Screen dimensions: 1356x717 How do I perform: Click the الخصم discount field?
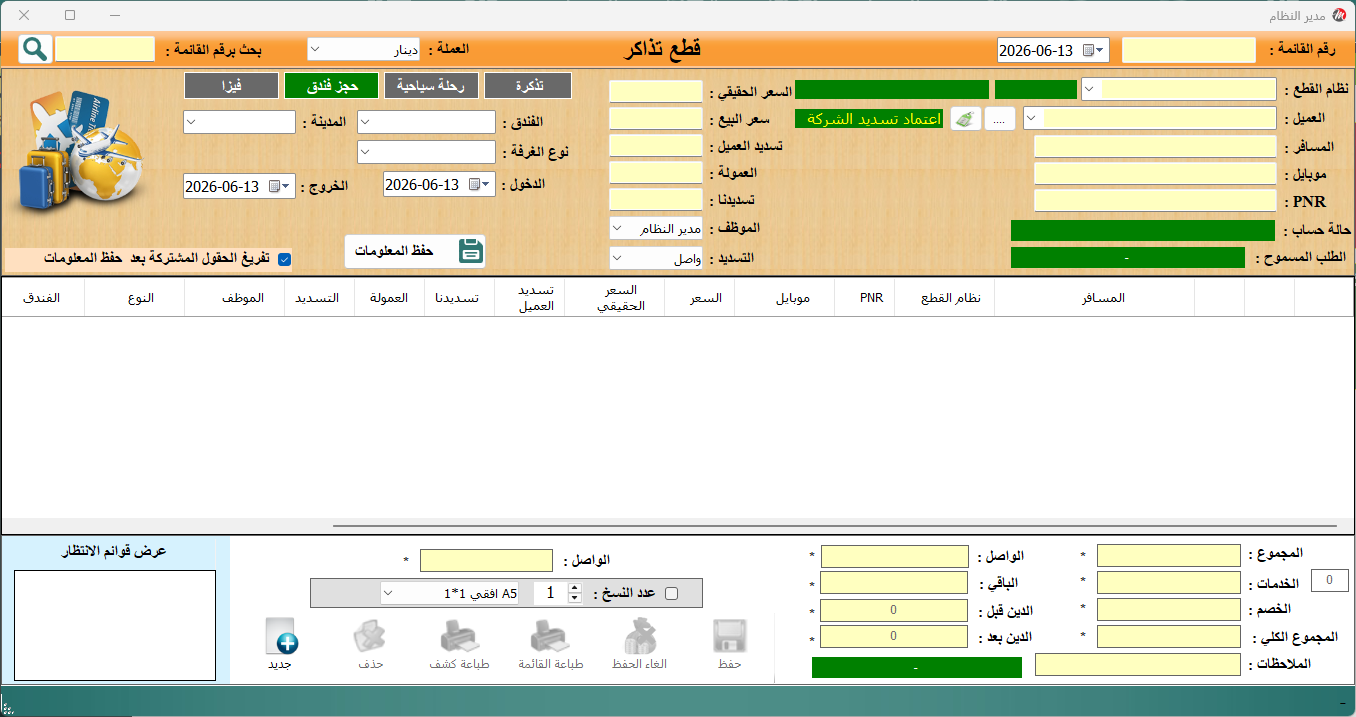1169,610
